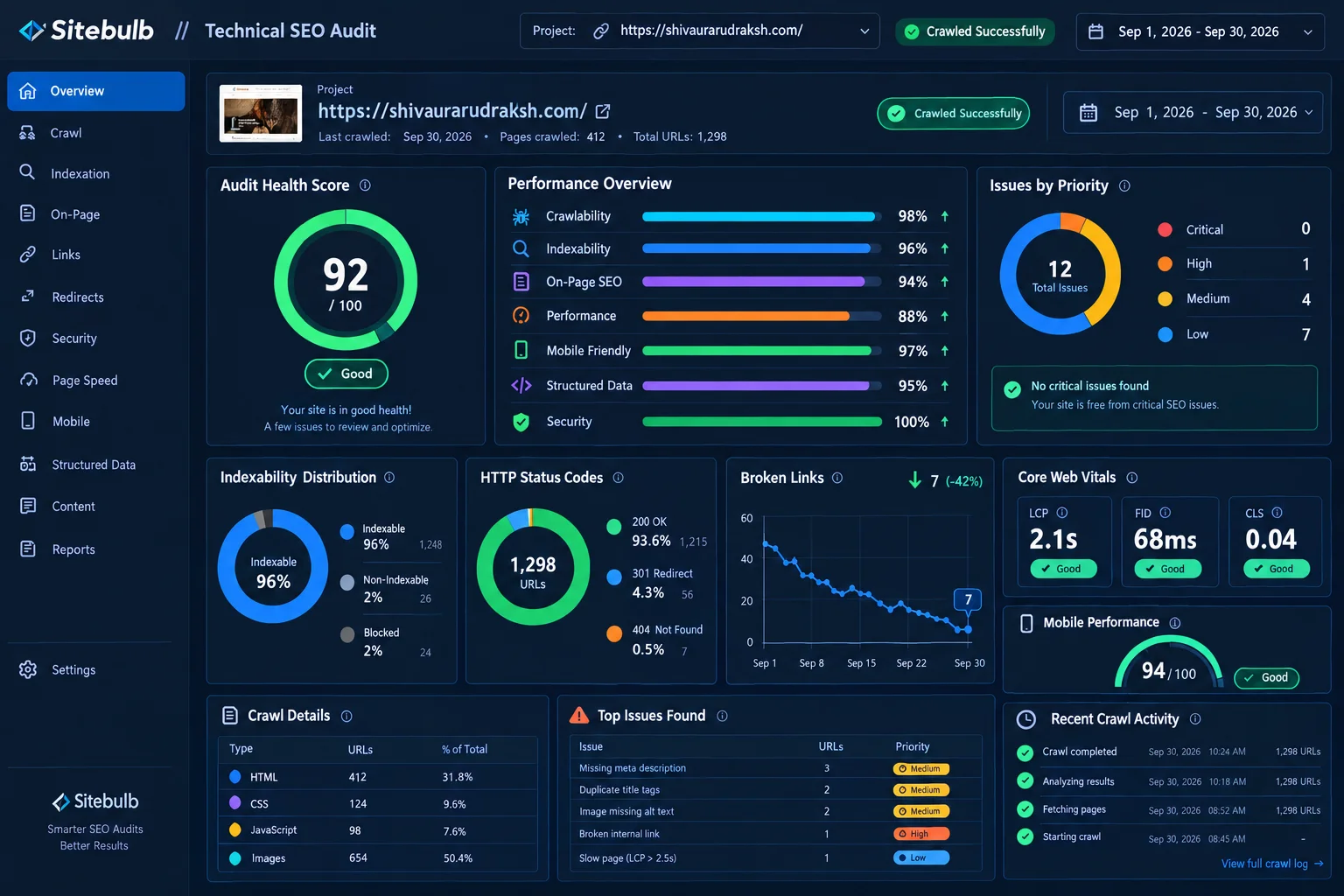Click the 7 marker on Broken Links chart
1344x896 pixels.
tap(968, 599)
